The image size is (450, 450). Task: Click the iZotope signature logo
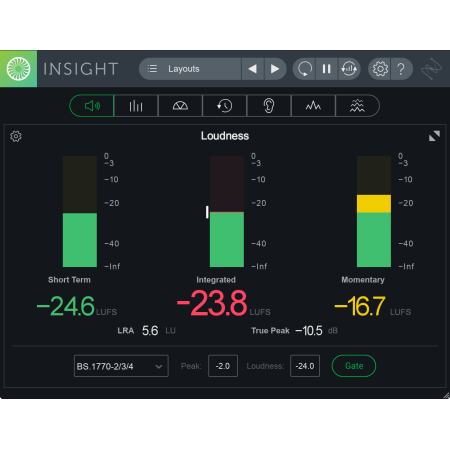431,69
